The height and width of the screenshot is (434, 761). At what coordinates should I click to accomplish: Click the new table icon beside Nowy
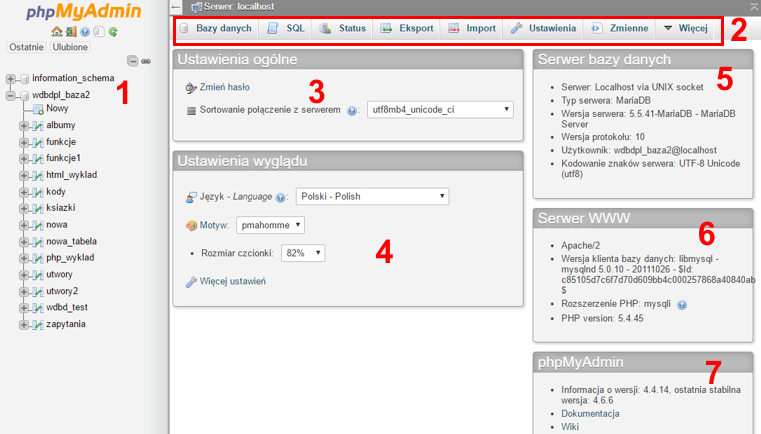pyautogui.click(x=38, y=109)
